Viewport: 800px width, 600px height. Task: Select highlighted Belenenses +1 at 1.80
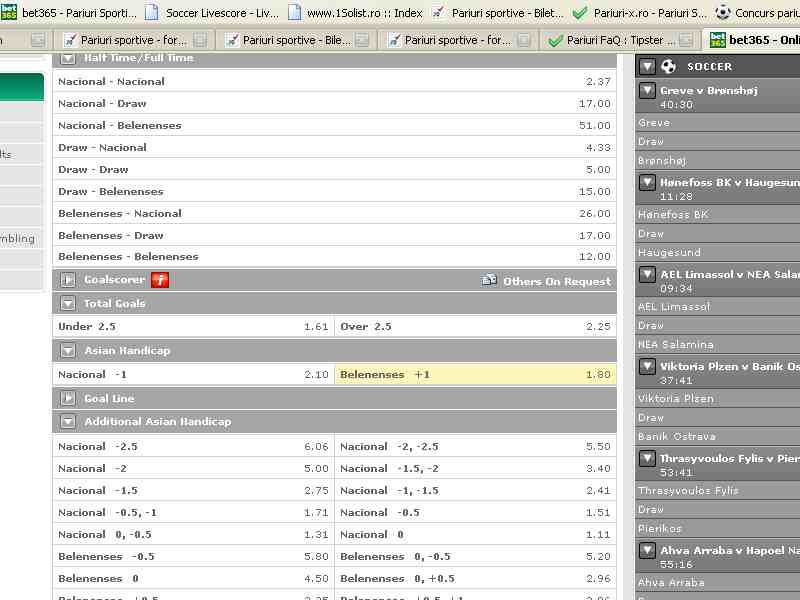476,374
